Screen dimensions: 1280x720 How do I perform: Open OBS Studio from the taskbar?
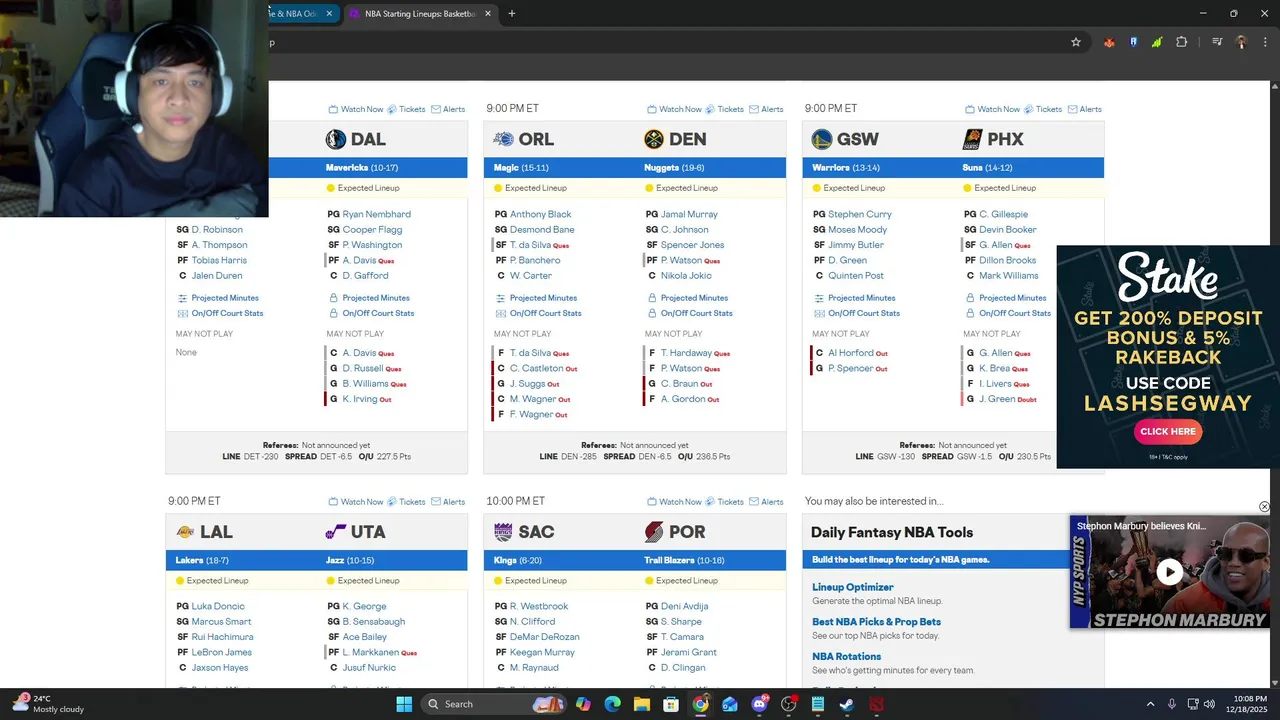pos(789,704)
